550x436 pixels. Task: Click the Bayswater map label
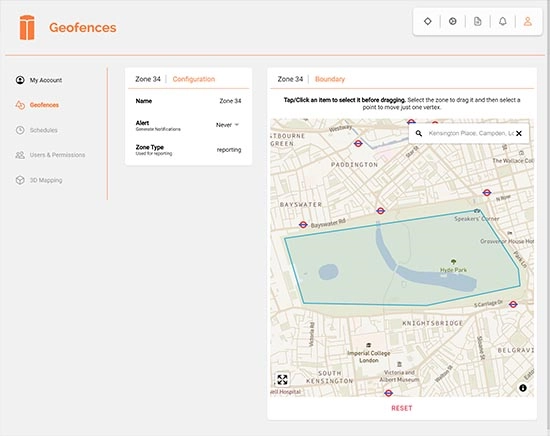pyautogui.click(x=301, y=204)
